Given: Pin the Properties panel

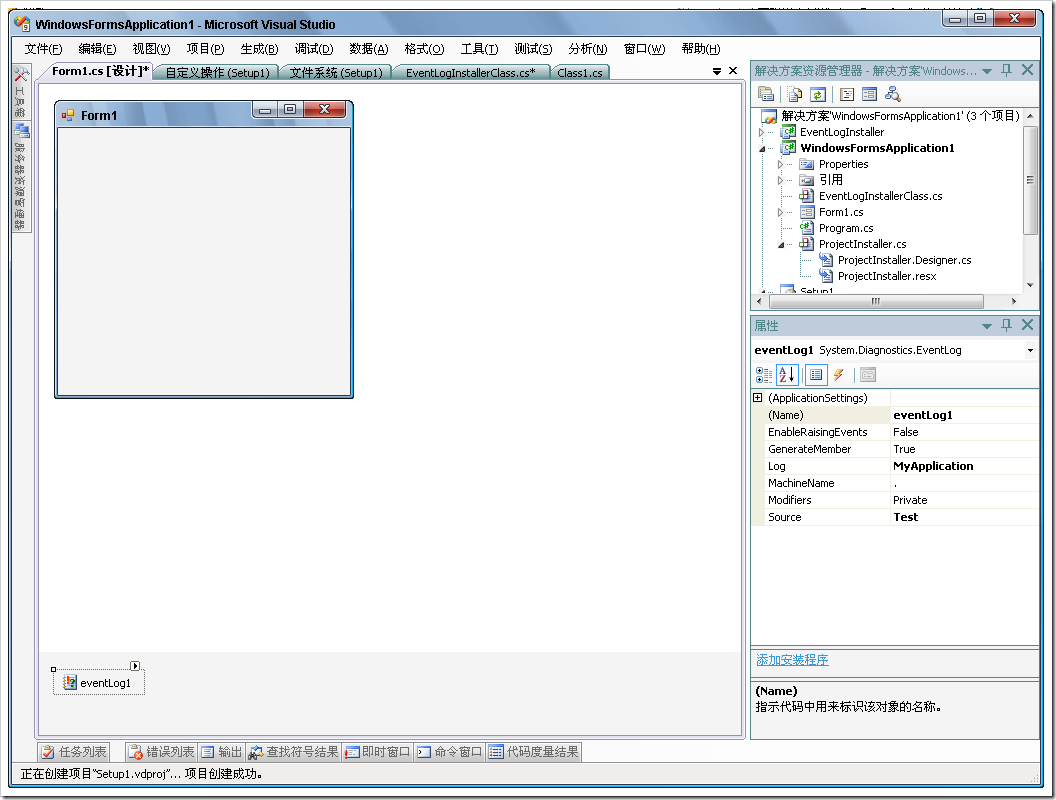Looking at the screenshot, I should (x=1007, y=325).
